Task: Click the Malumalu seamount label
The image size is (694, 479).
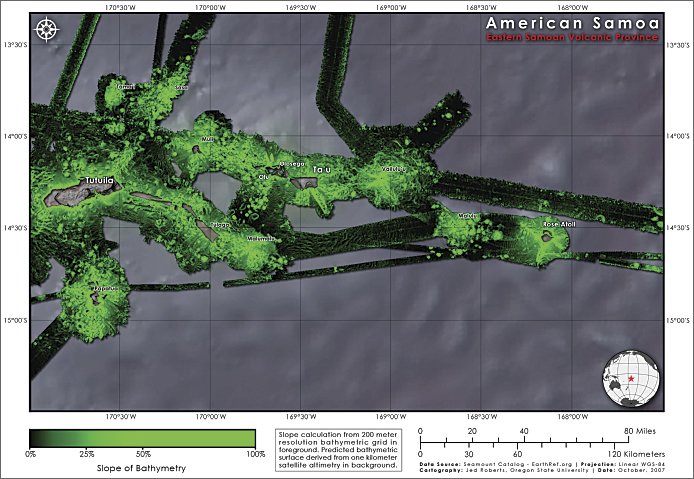Action: [261, 239]
